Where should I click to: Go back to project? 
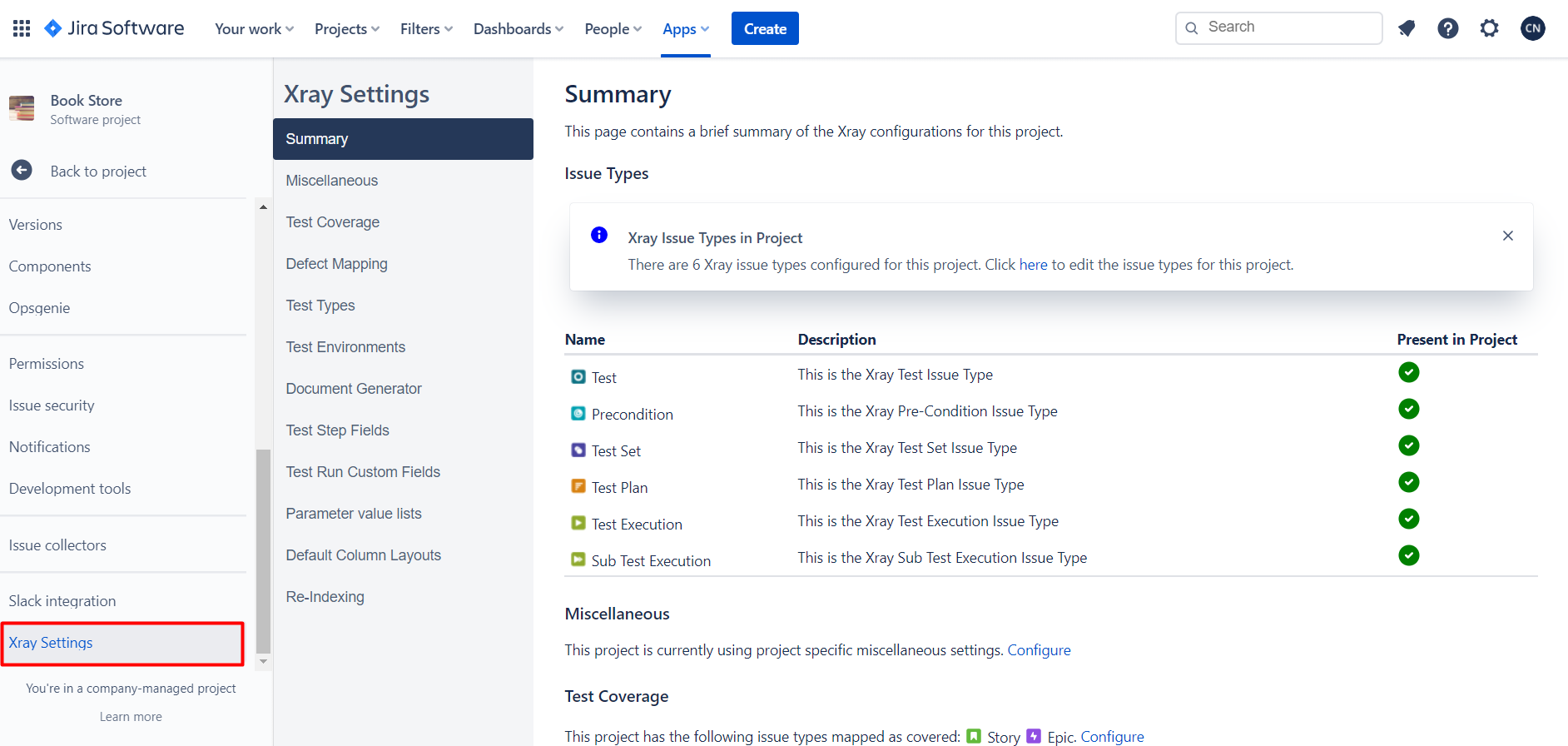tap(98, 171)
